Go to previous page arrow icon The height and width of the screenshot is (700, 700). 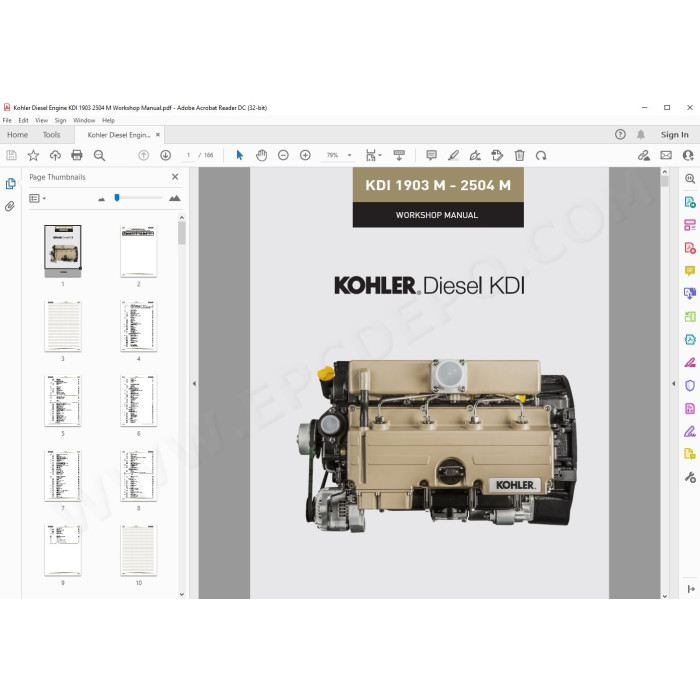coord(143,155)
